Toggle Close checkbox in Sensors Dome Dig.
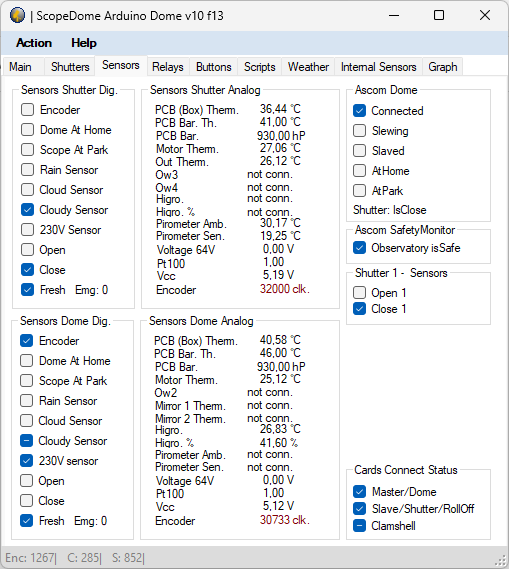The height and width of the screenshot is (569, 509). pos(26,501)
